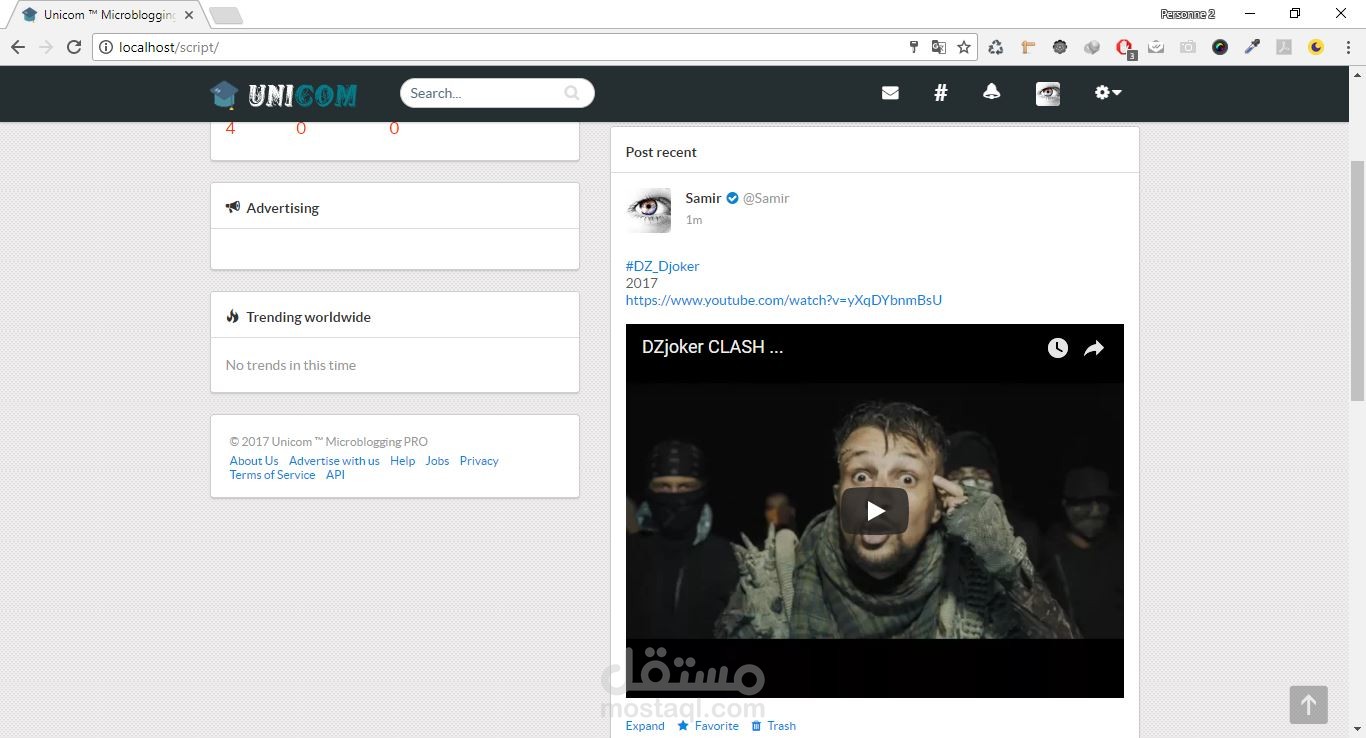Click the scrollbar up arrow
Viewport: 1366px width, 738px height.
[1357, 75]
